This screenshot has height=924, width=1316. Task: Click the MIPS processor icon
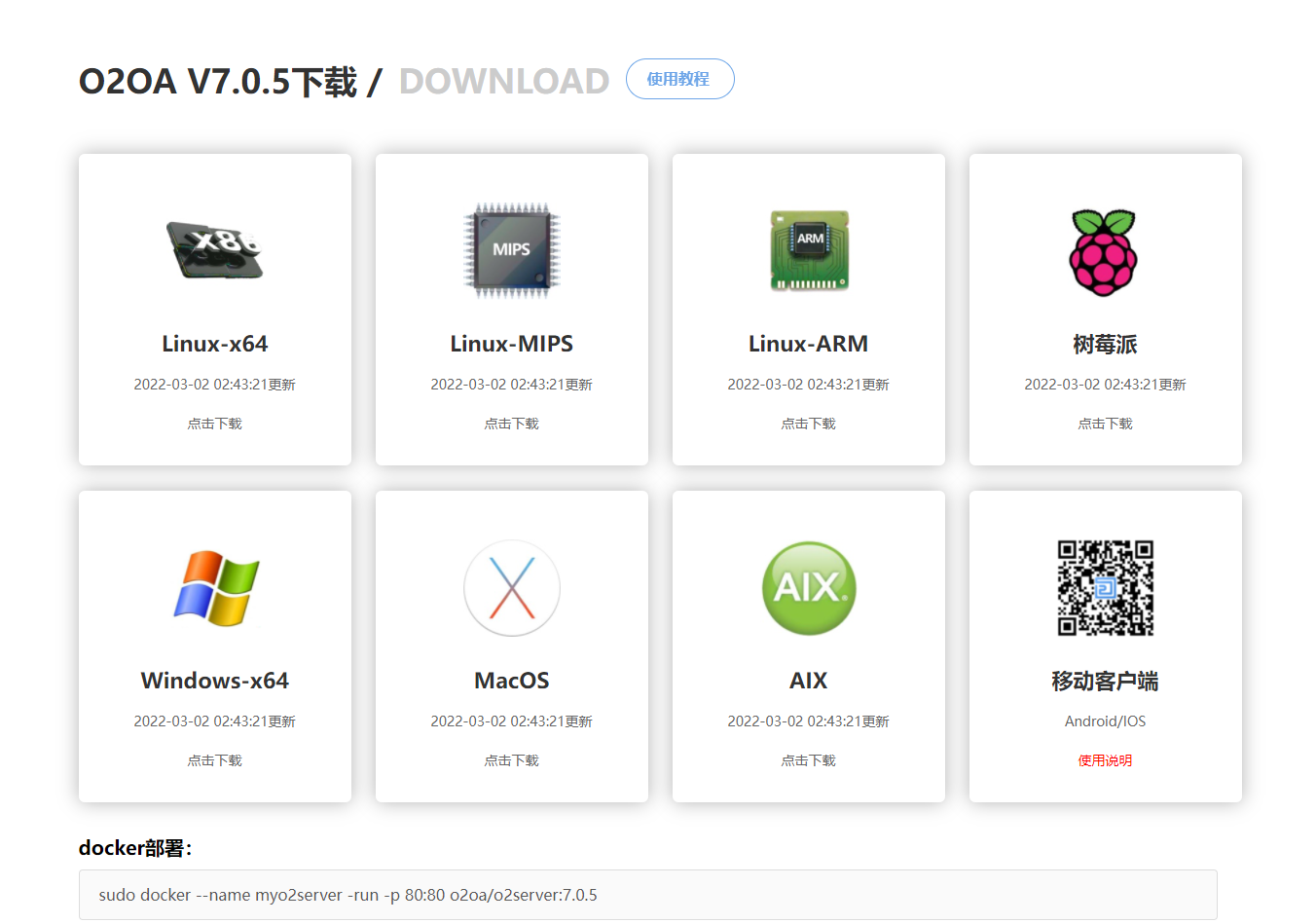[x=512, y=250]
